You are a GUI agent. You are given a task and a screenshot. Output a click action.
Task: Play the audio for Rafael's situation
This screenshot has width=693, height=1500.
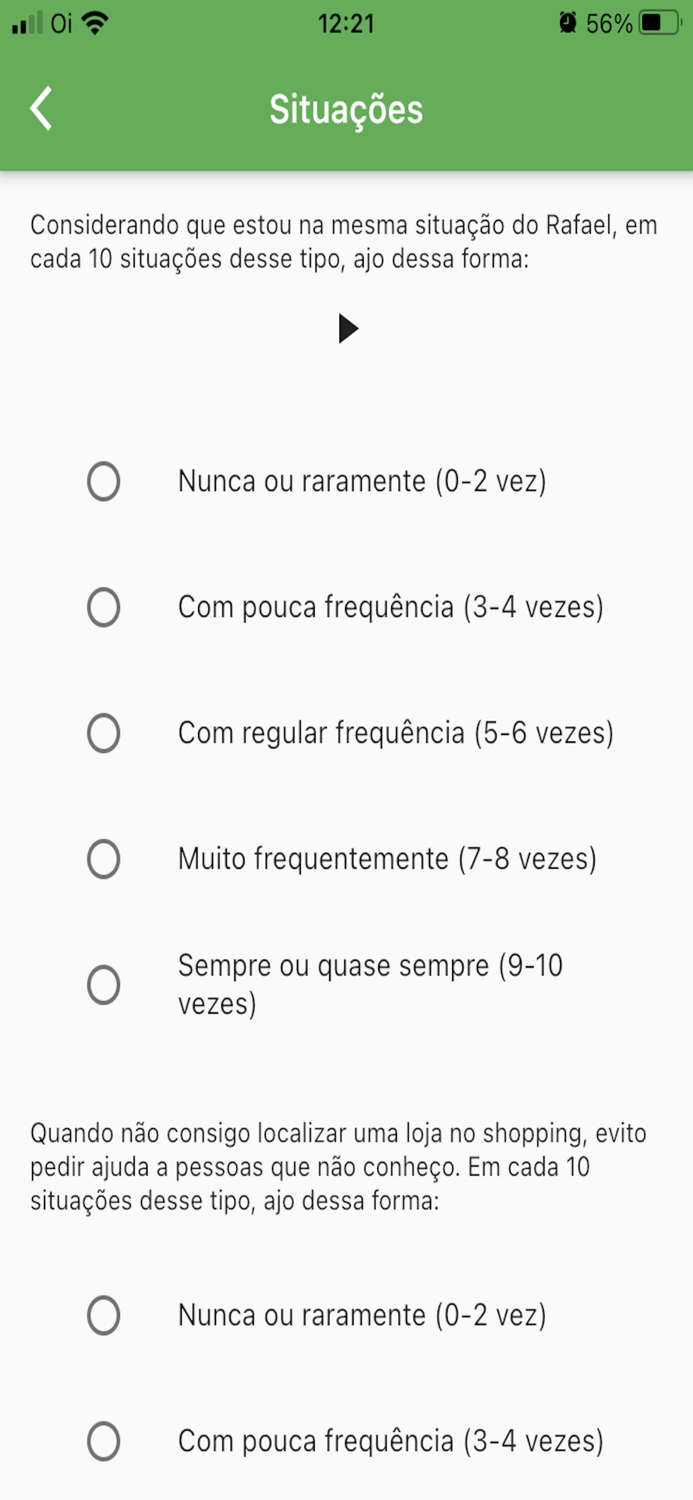[349, 327]
